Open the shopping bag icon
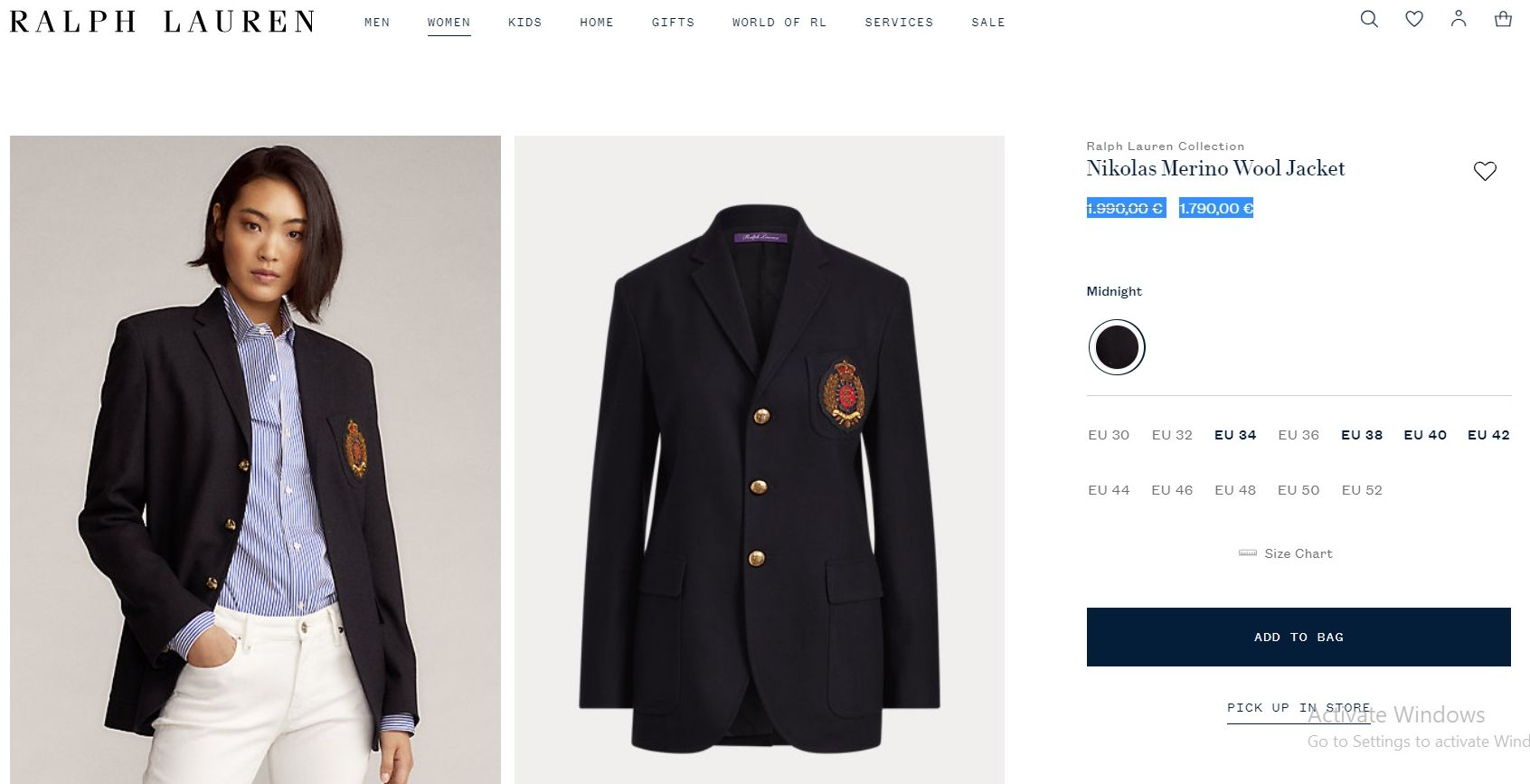The image size is (1530, 784). 1503,19
